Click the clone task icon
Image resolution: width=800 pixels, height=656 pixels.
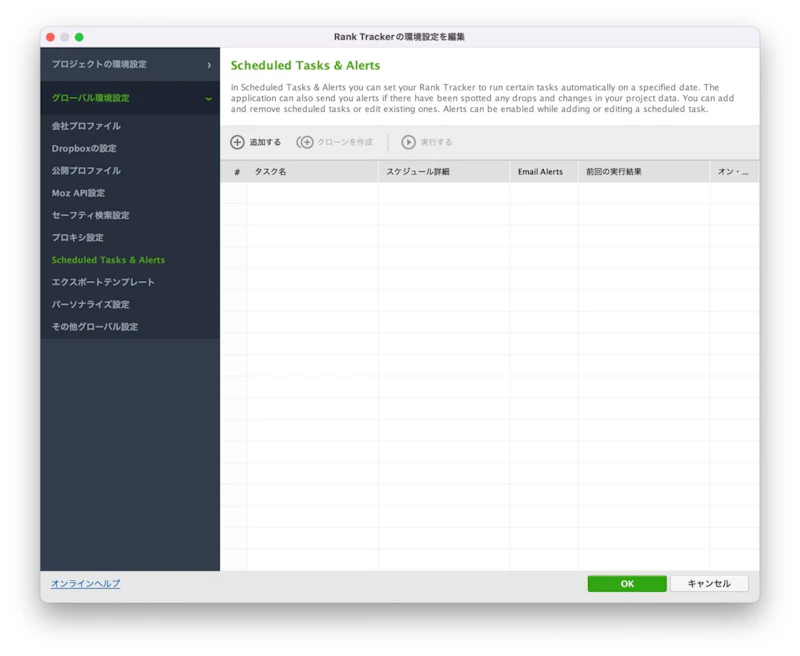[305, 142]
